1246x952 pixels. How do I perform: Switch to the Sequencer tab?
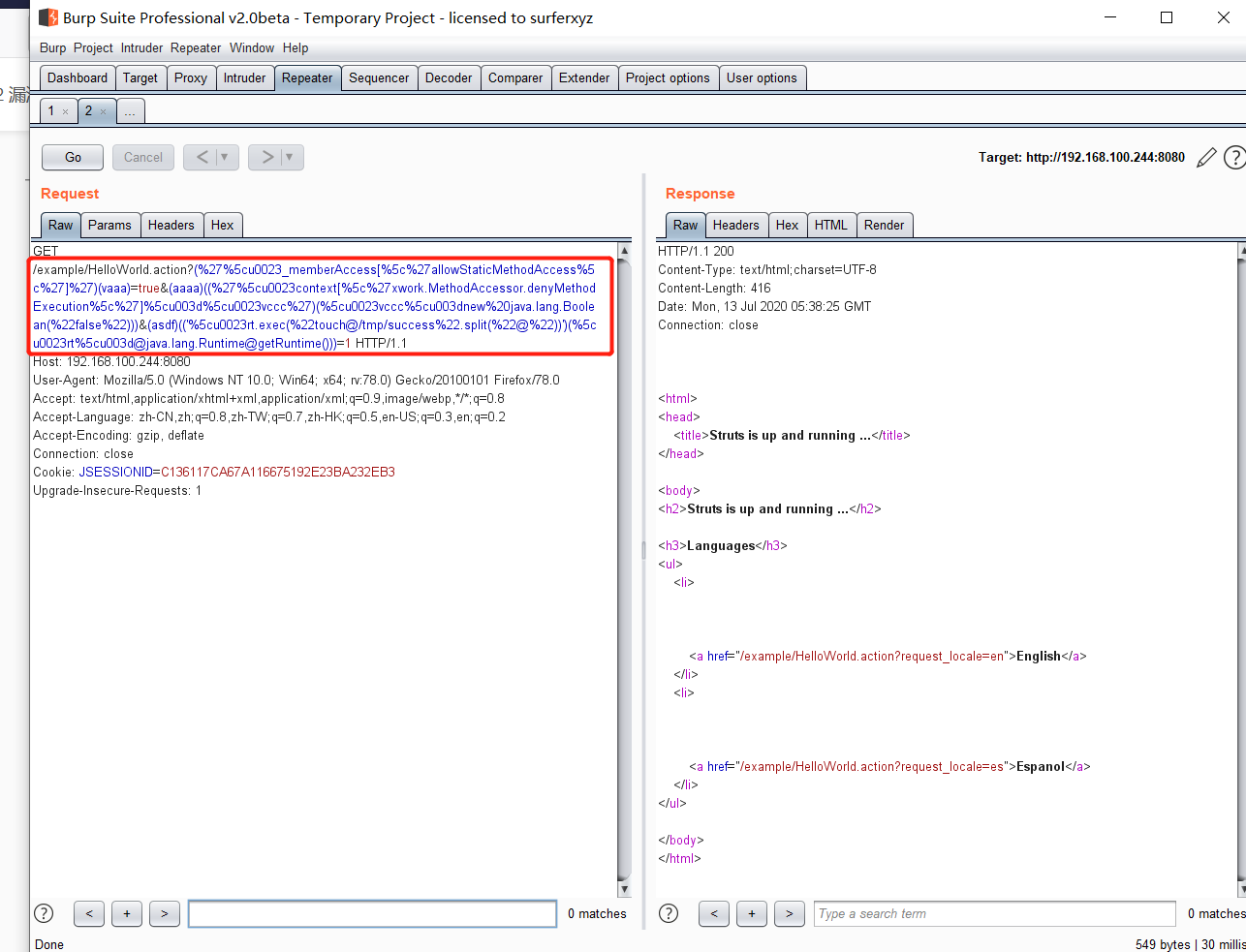[379, 78]
